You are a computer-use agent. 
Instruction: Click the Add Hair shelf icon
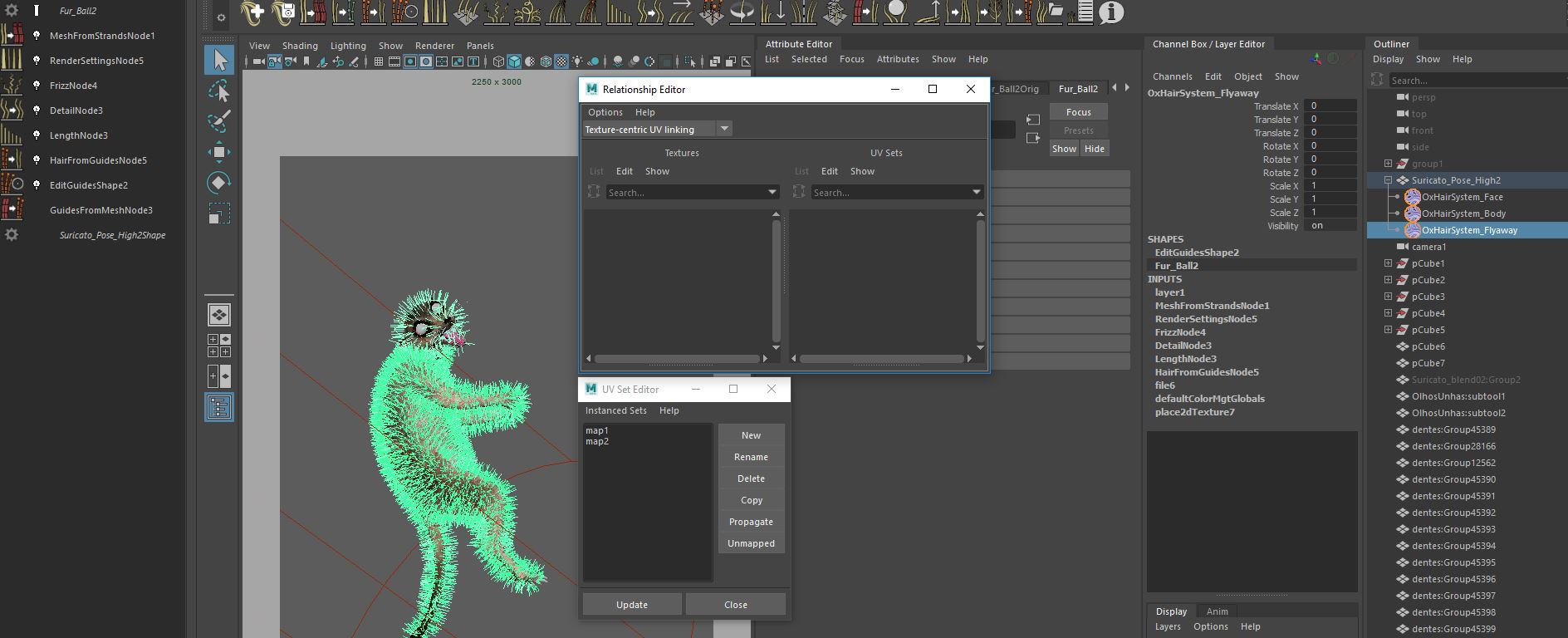(x=253, y=12)
